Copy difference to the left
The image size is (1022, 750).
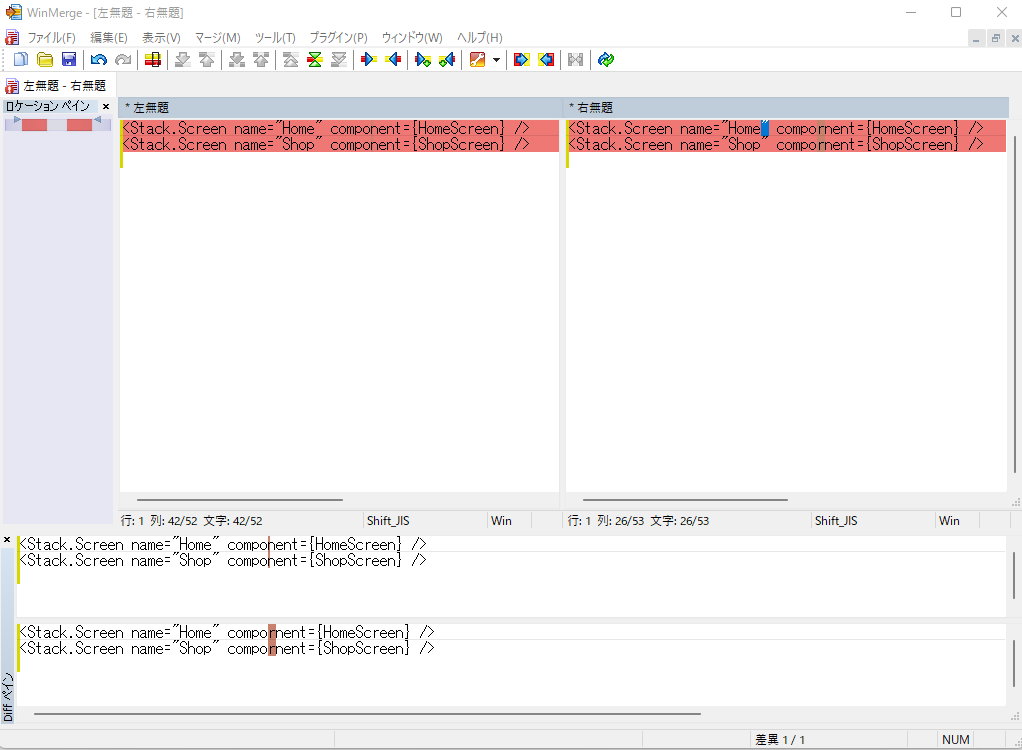point(393,60)
